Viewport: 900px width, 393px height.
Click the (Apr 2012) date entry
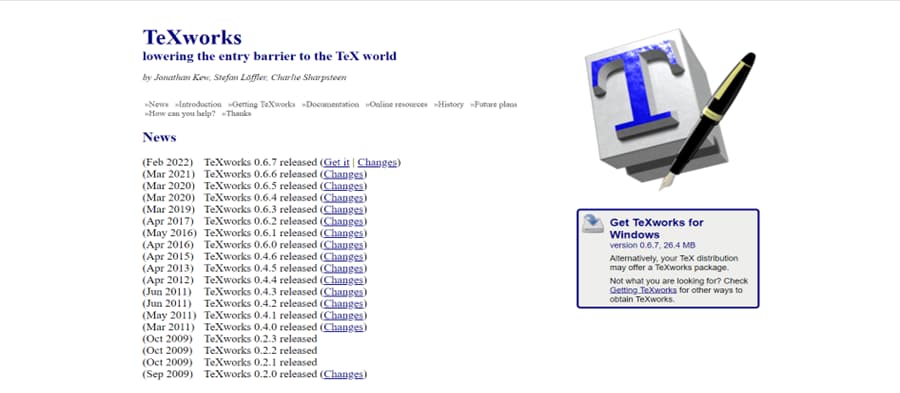click(168, 280)
